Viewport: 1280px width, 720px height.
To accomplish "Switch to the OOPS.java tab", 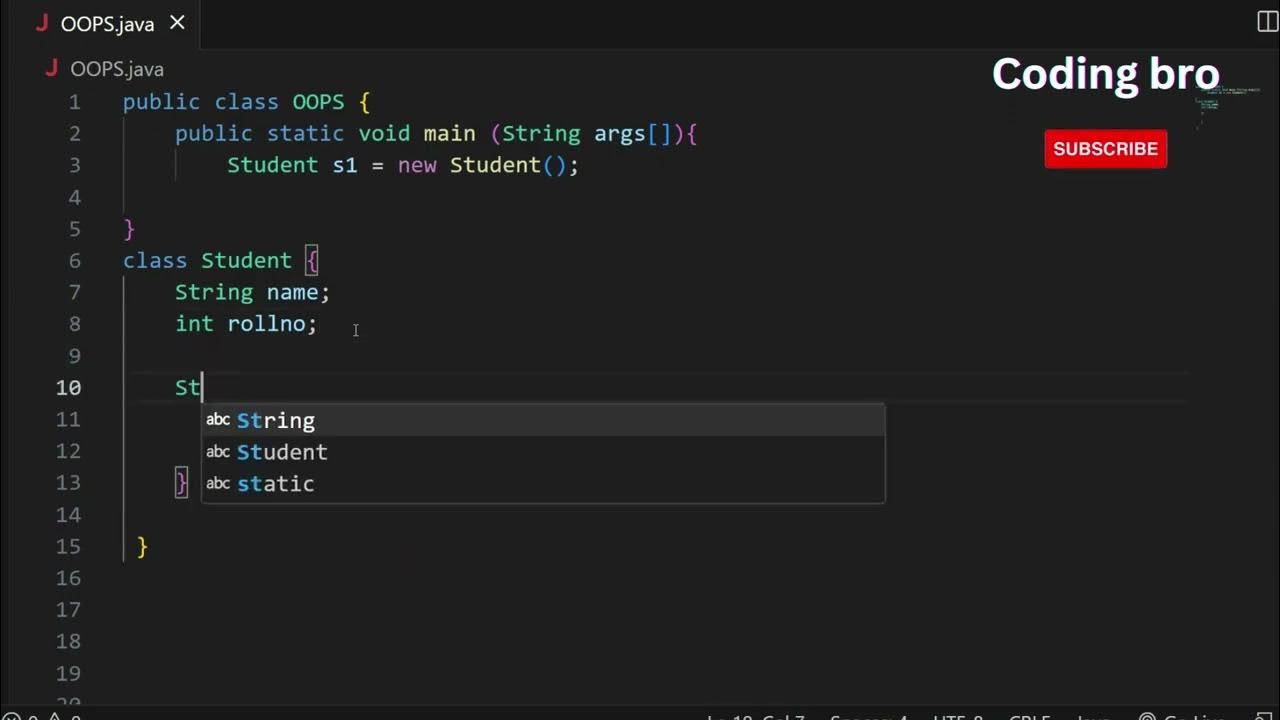I will (107, 24).
